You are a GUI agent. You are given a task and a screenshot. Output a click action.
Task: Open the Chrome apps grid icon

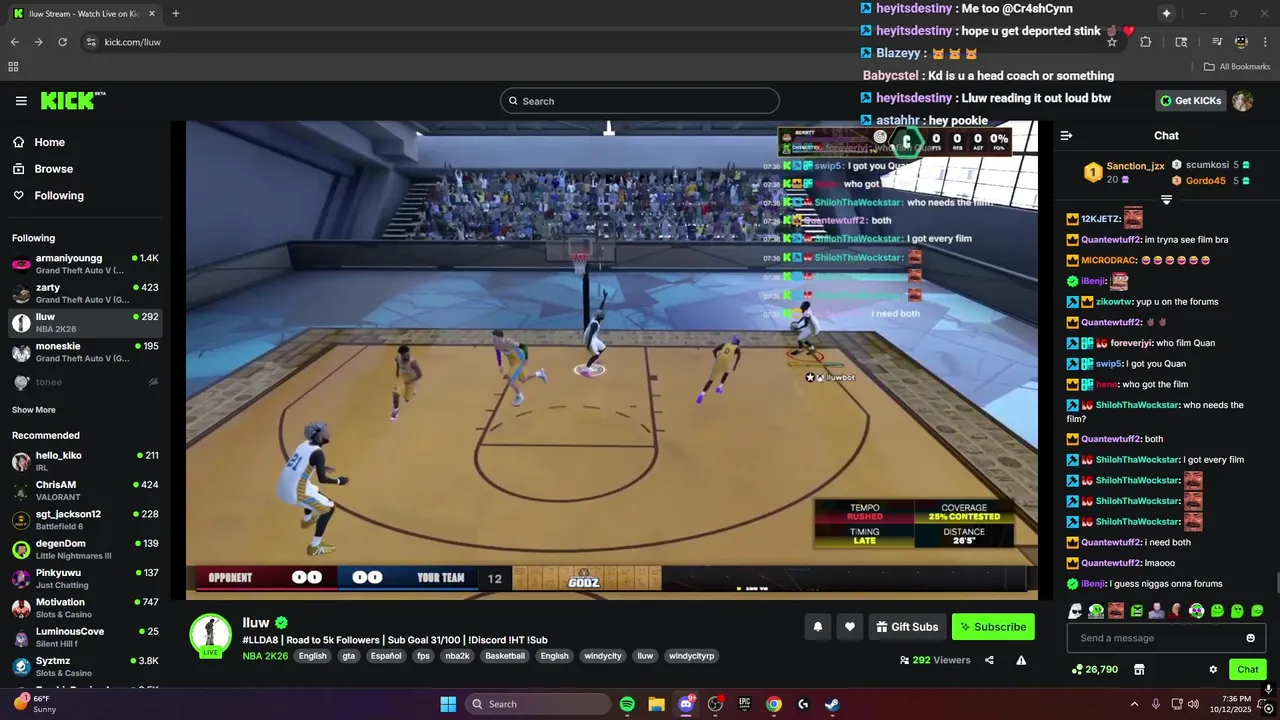pyautogui.click(x=13, y=67)
